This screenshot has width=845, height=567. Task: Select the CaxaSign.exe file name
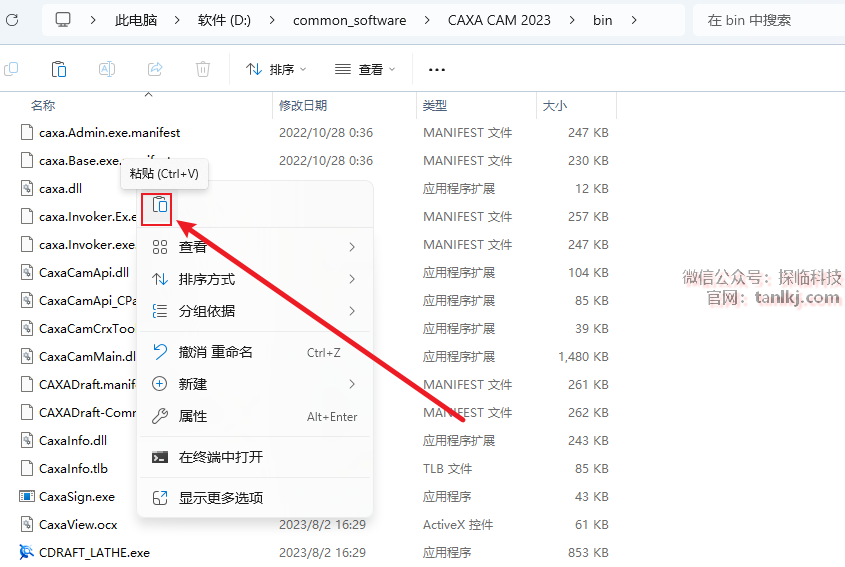(x=77, y=496)
